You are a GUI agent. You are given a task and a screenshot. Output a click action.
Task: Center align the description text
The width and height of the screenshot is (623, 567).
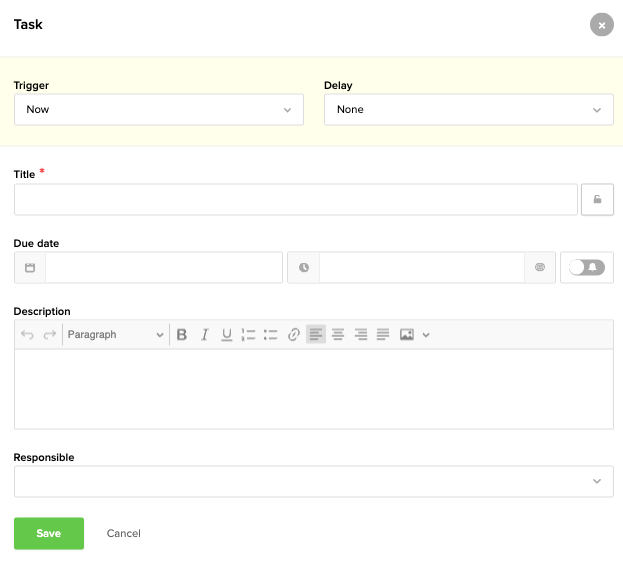click(x=338, y=335)
